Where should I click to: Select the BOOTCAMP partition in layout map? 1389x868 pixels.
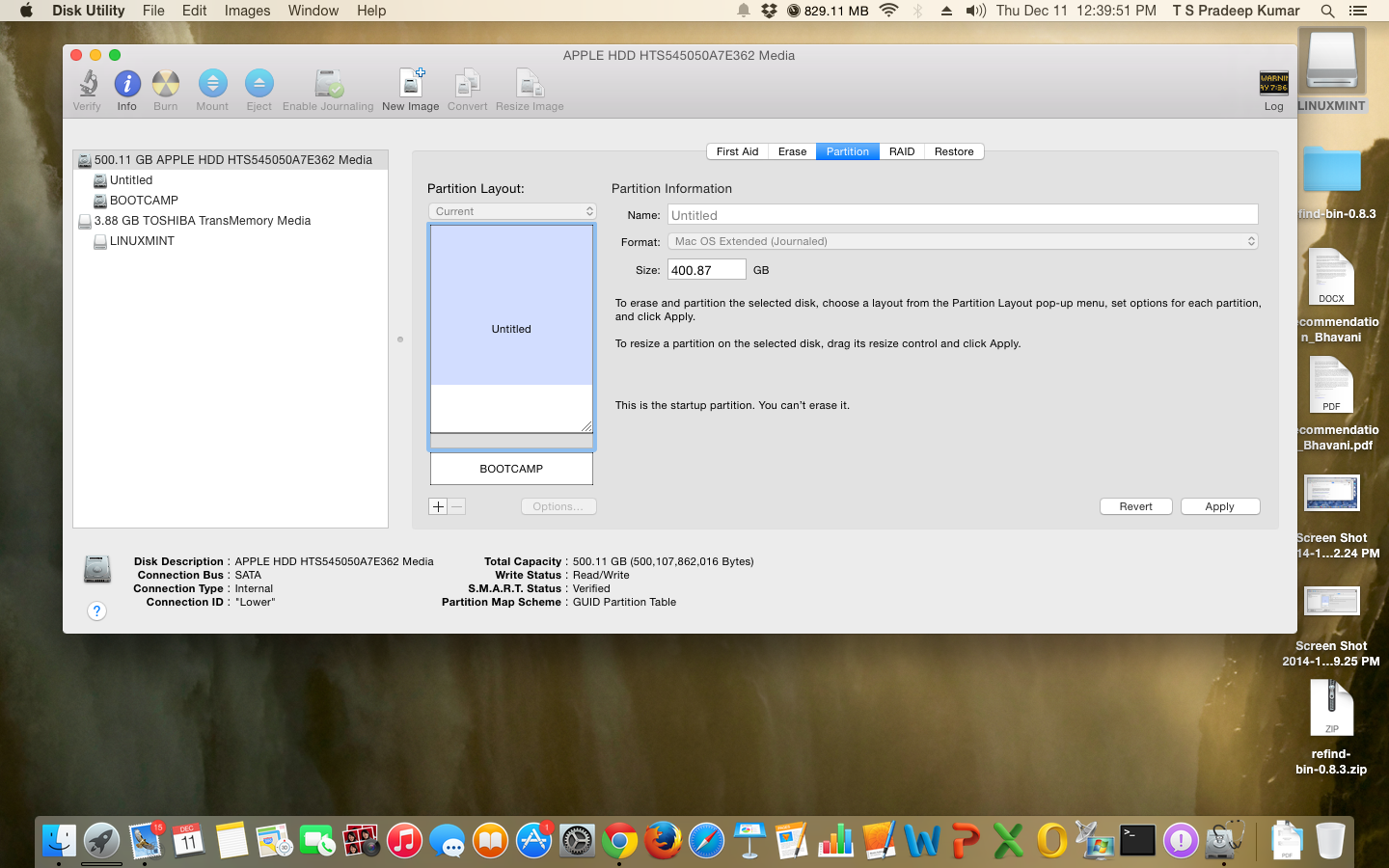[x=511, y=469]
